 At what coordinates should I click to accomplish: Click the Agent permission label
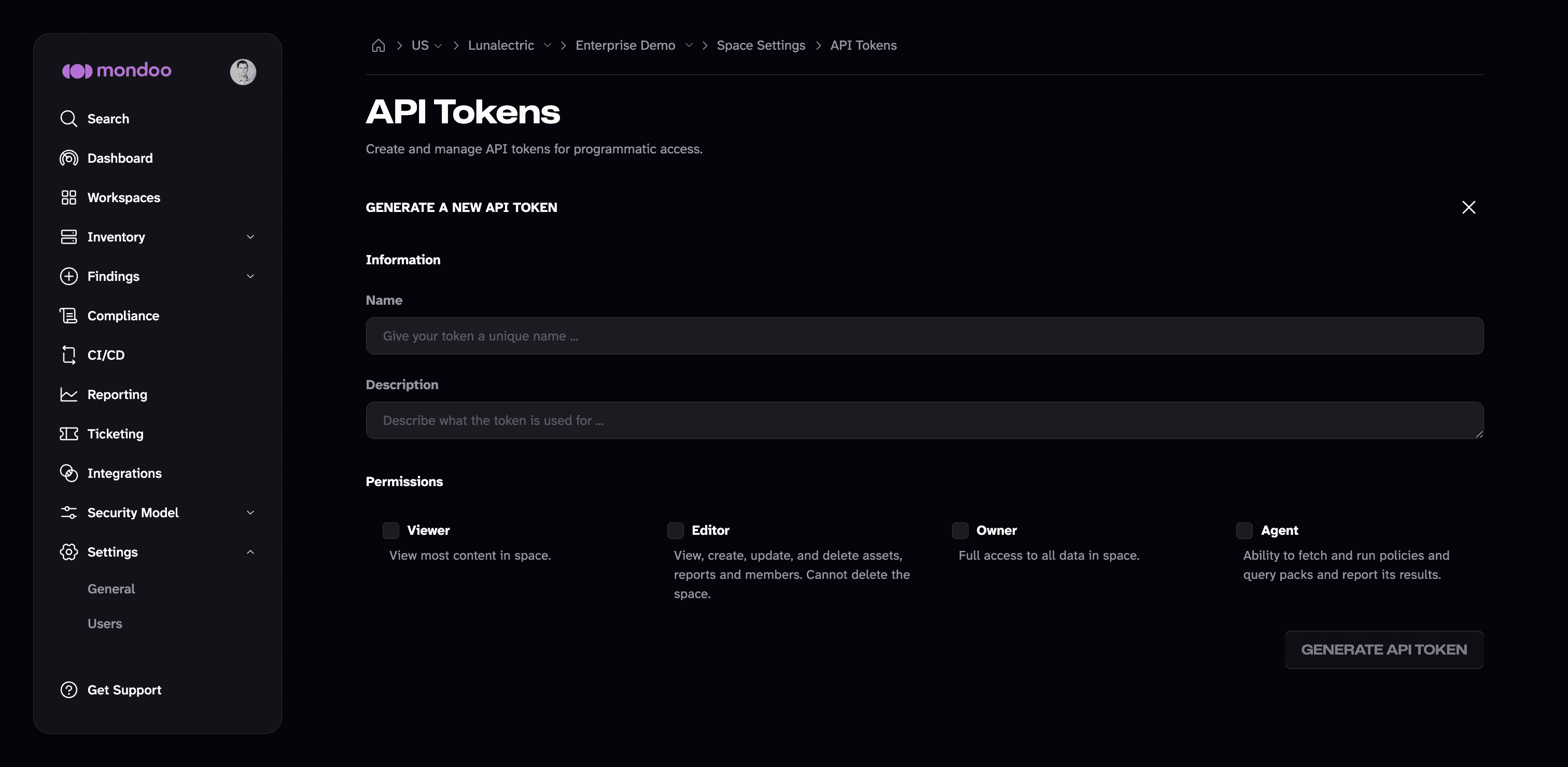[1280, 530]
